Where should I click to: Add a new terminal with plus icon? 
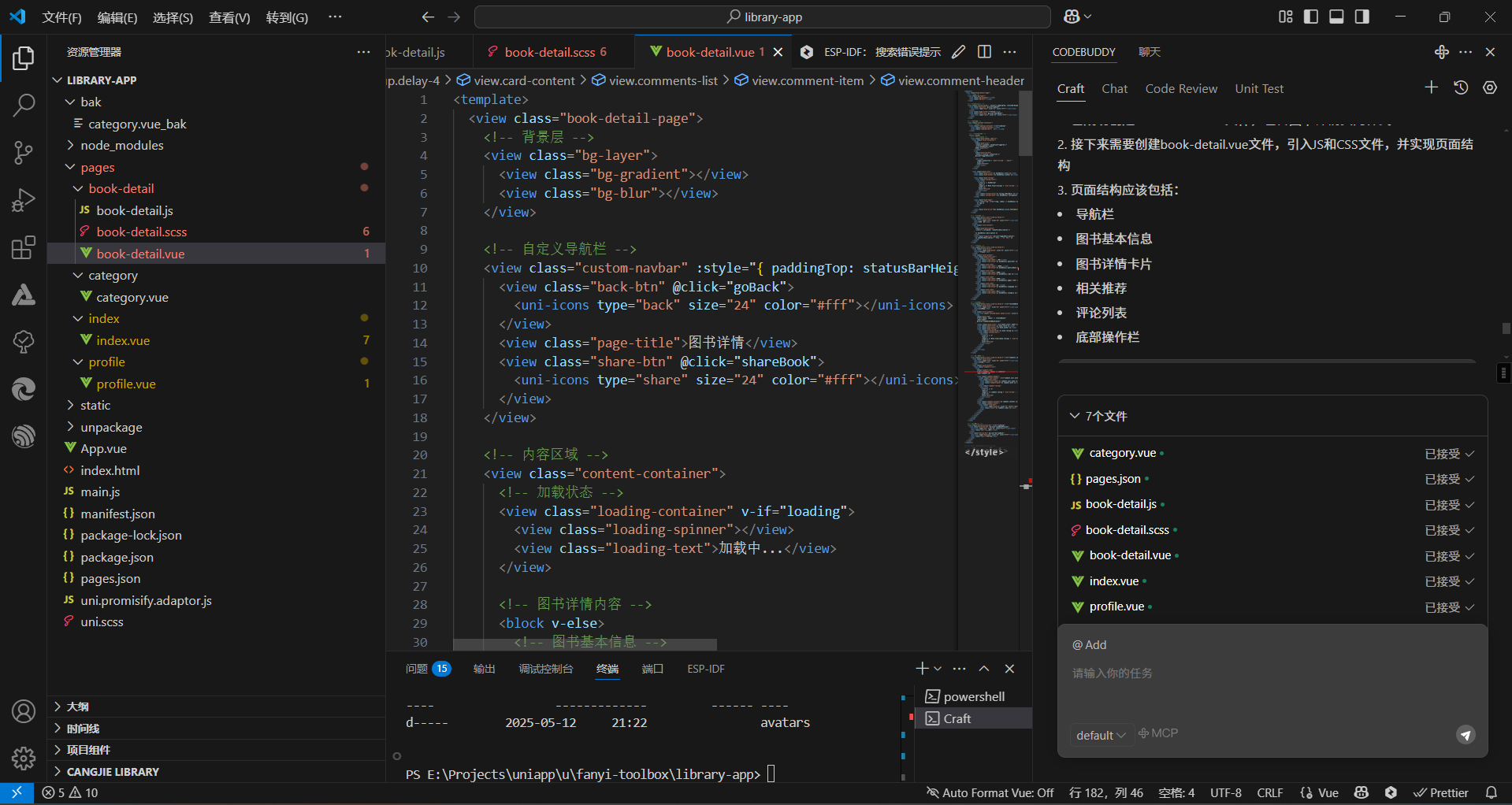(922, 669)
